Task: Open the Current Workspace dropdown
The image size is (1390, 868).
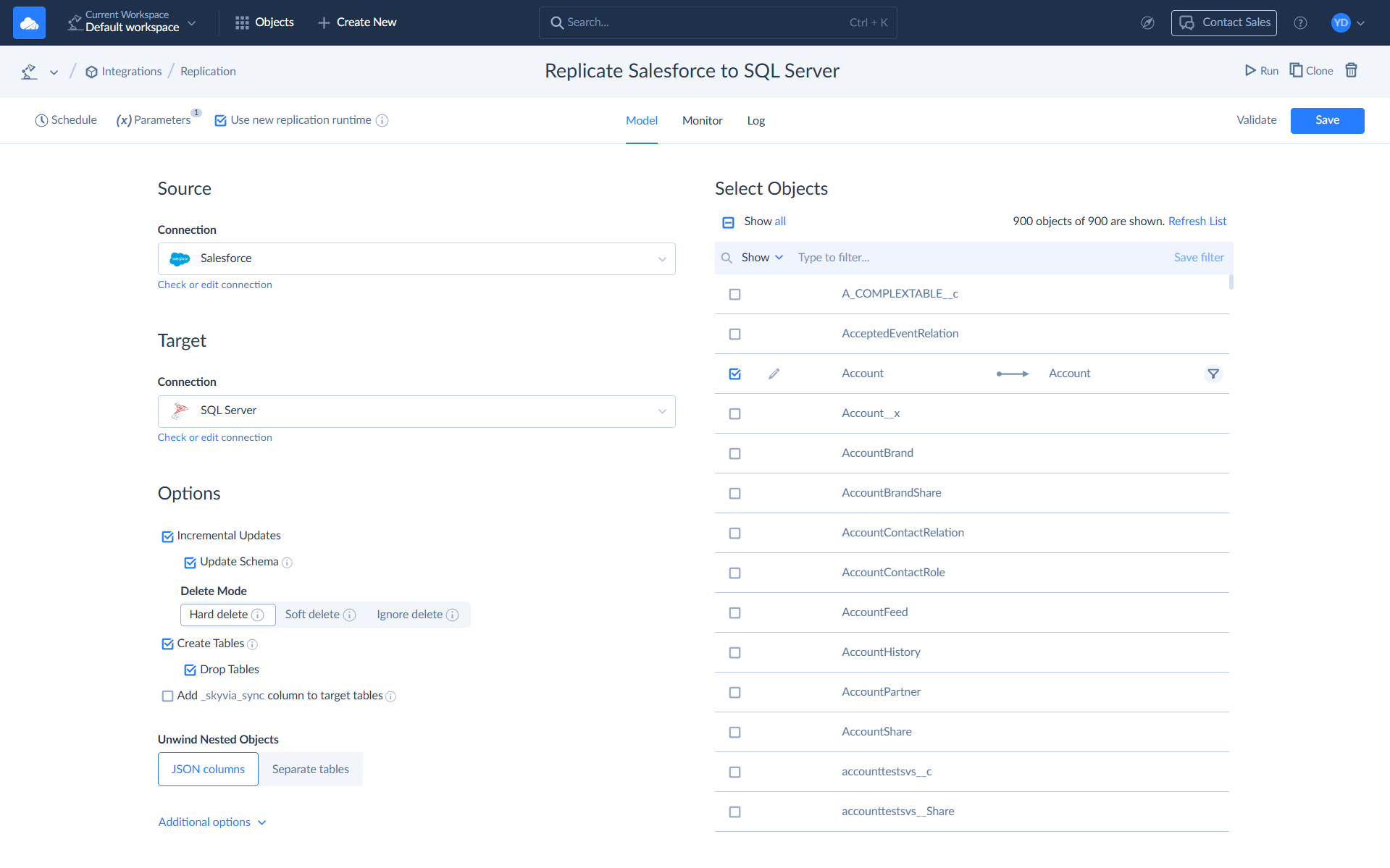Action: 132,22
